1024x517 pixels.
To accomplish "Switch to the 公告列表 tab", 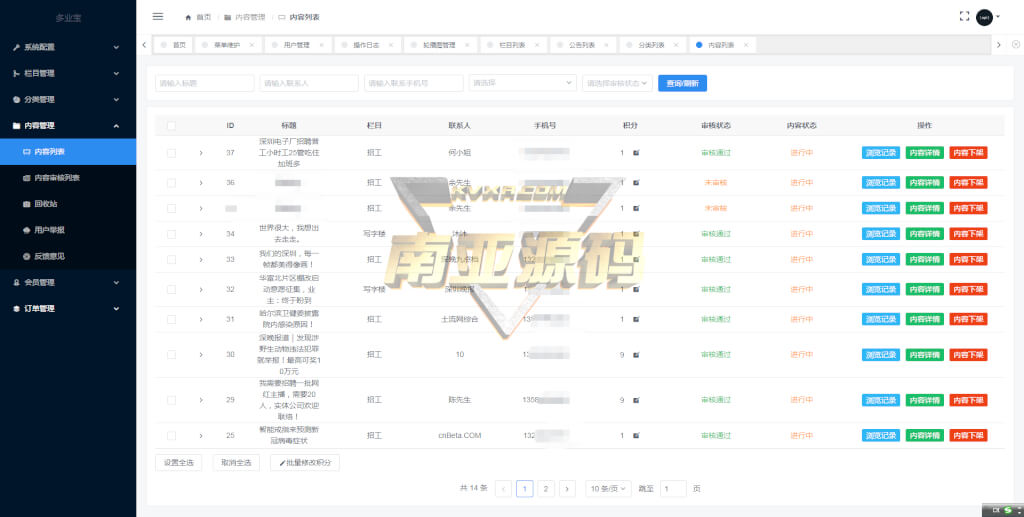I will pyautogui.click(x=581, y=45).
